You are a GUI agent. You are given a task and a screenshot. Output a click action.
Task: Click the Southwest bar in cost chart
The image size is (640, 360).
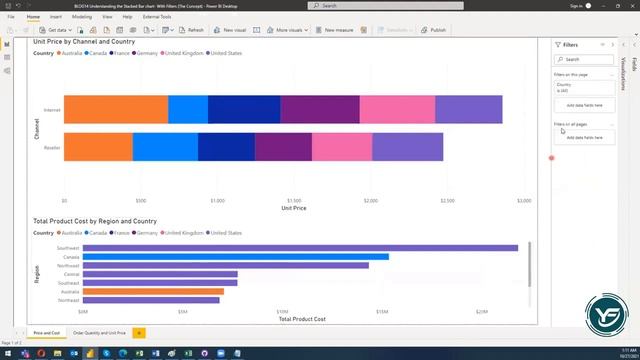click(x=300, y=248)
